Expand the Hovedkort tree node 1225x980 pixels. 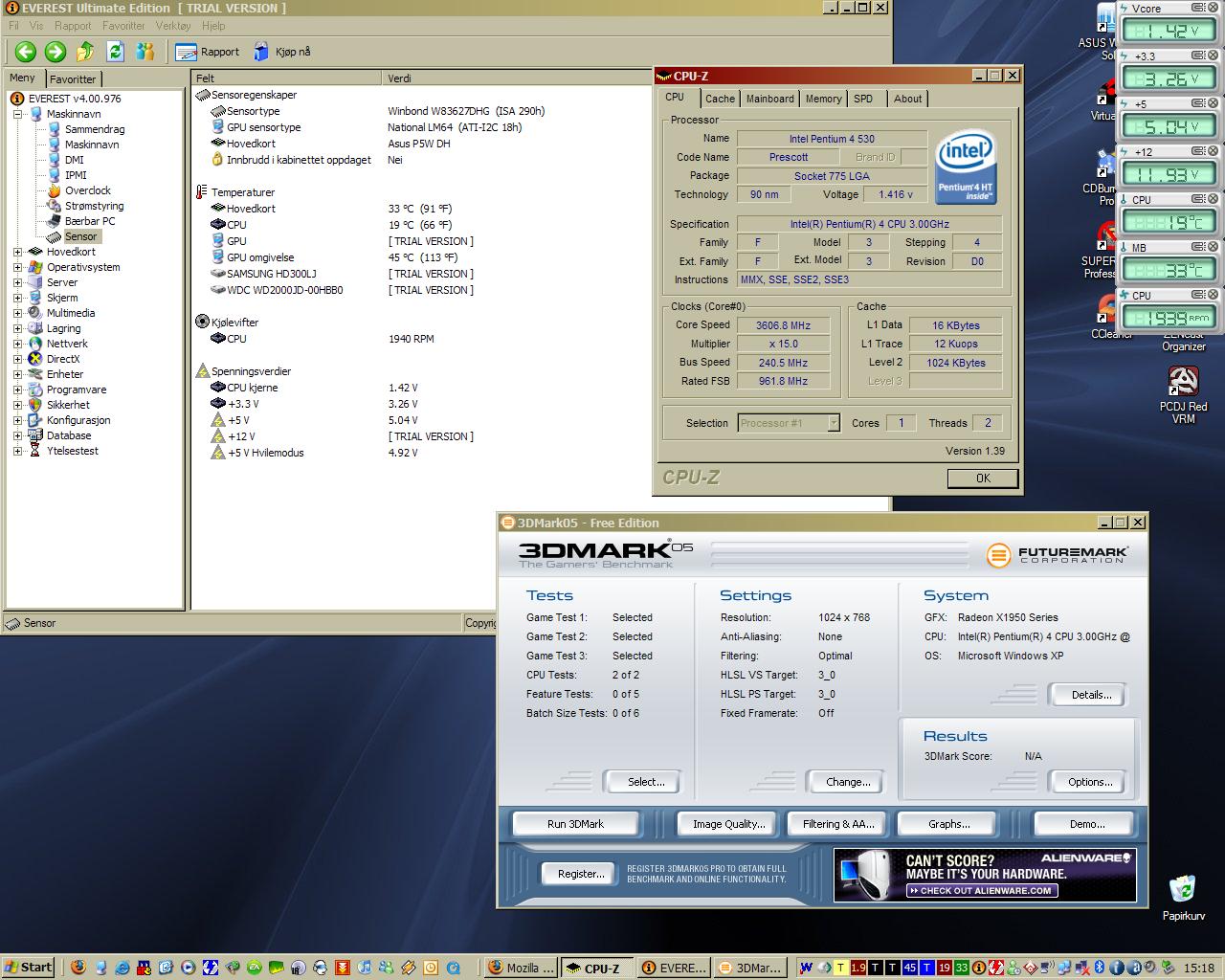[17, 252]
